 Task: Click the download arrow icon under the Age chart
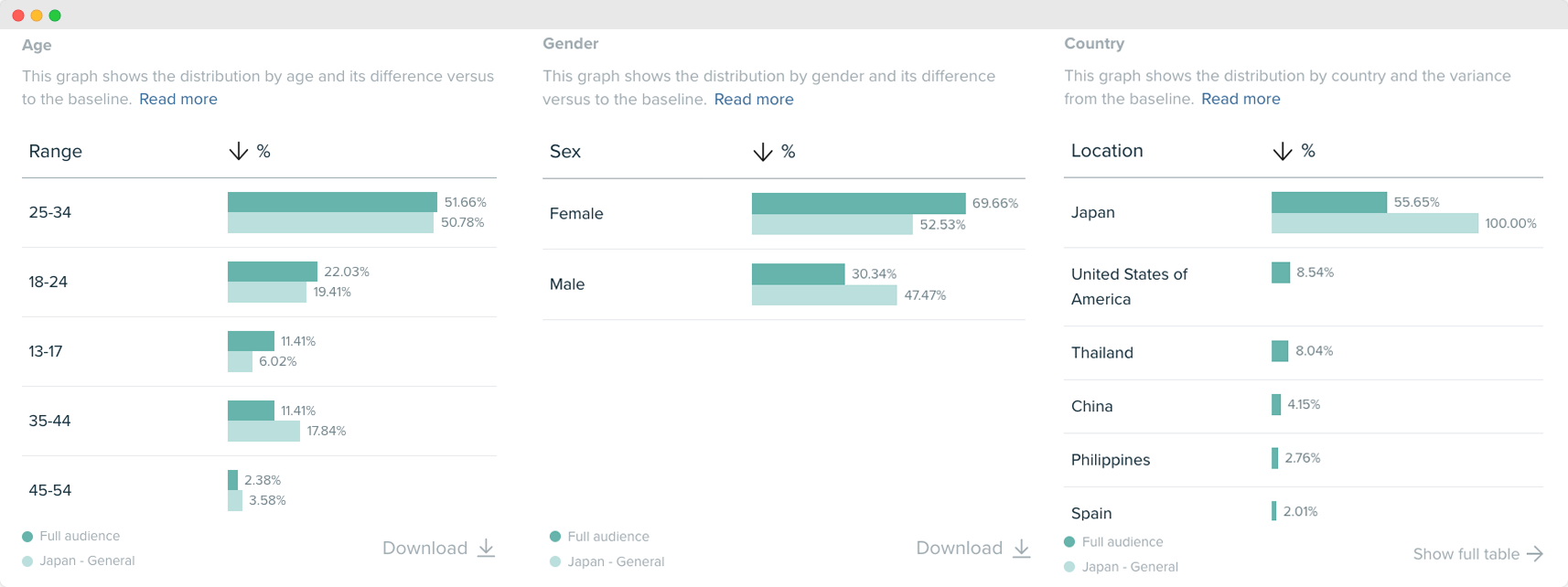pyautogui.click(x=486, y=549)
